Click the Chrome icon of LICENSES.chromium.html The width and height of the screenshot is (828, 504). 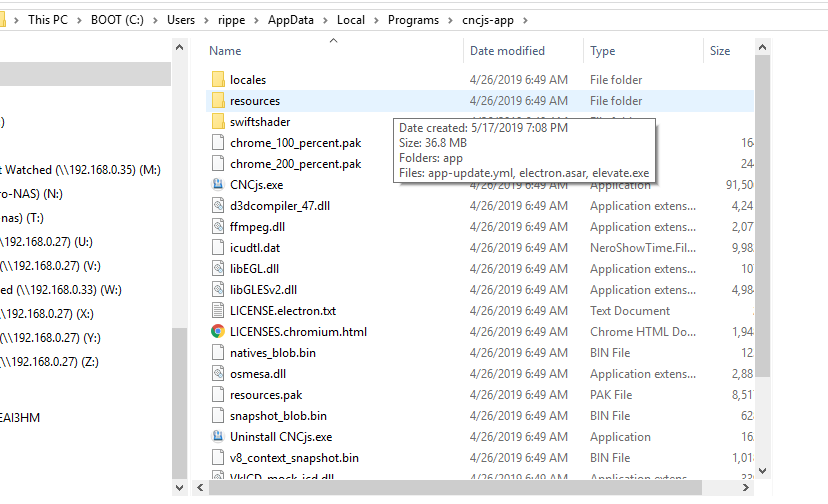[x=218, y=332]
